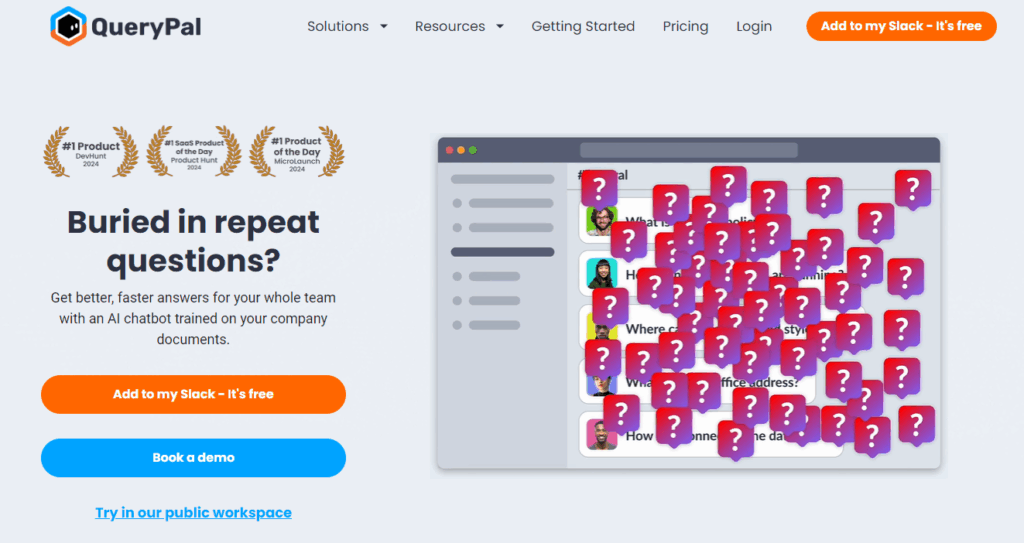Open the Pricing page
1024x543 pixels.
tap(685, 27)
